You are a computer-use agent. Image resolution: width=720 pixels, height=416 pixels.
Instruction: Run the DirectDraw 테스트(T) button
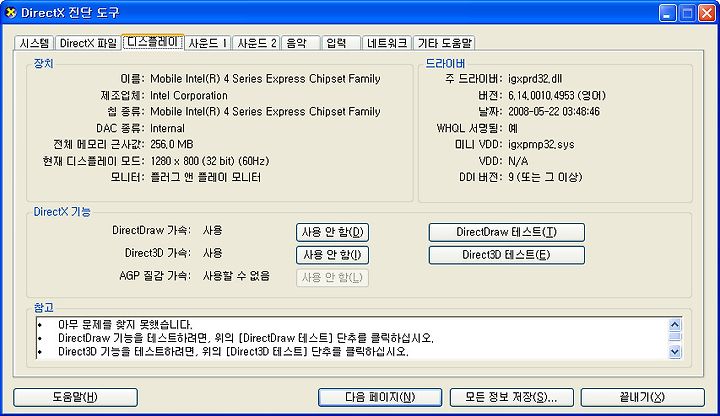(x=506, y=232)
